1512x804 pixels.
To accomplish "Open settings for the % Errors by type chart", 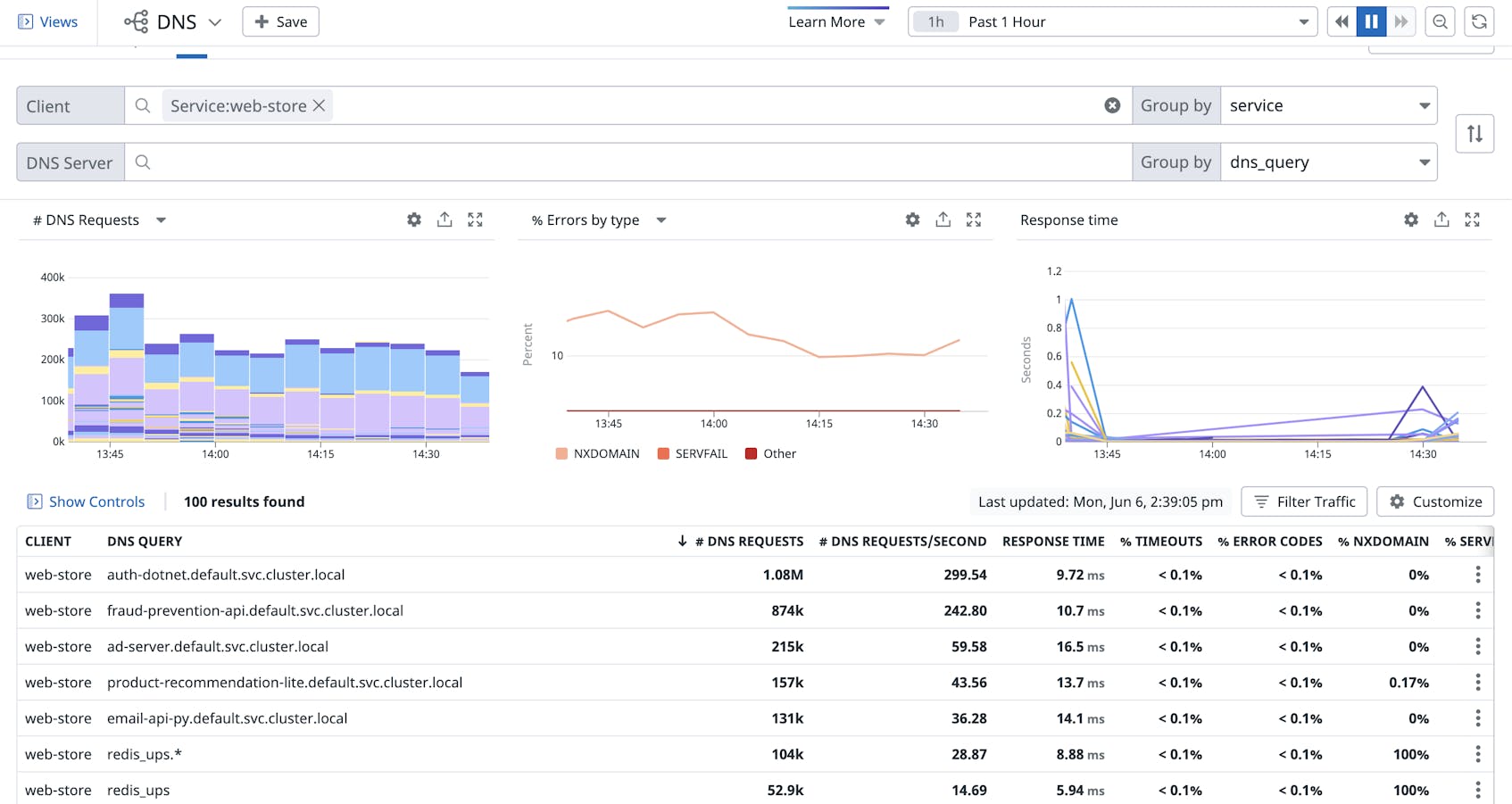I will (912, 220).
